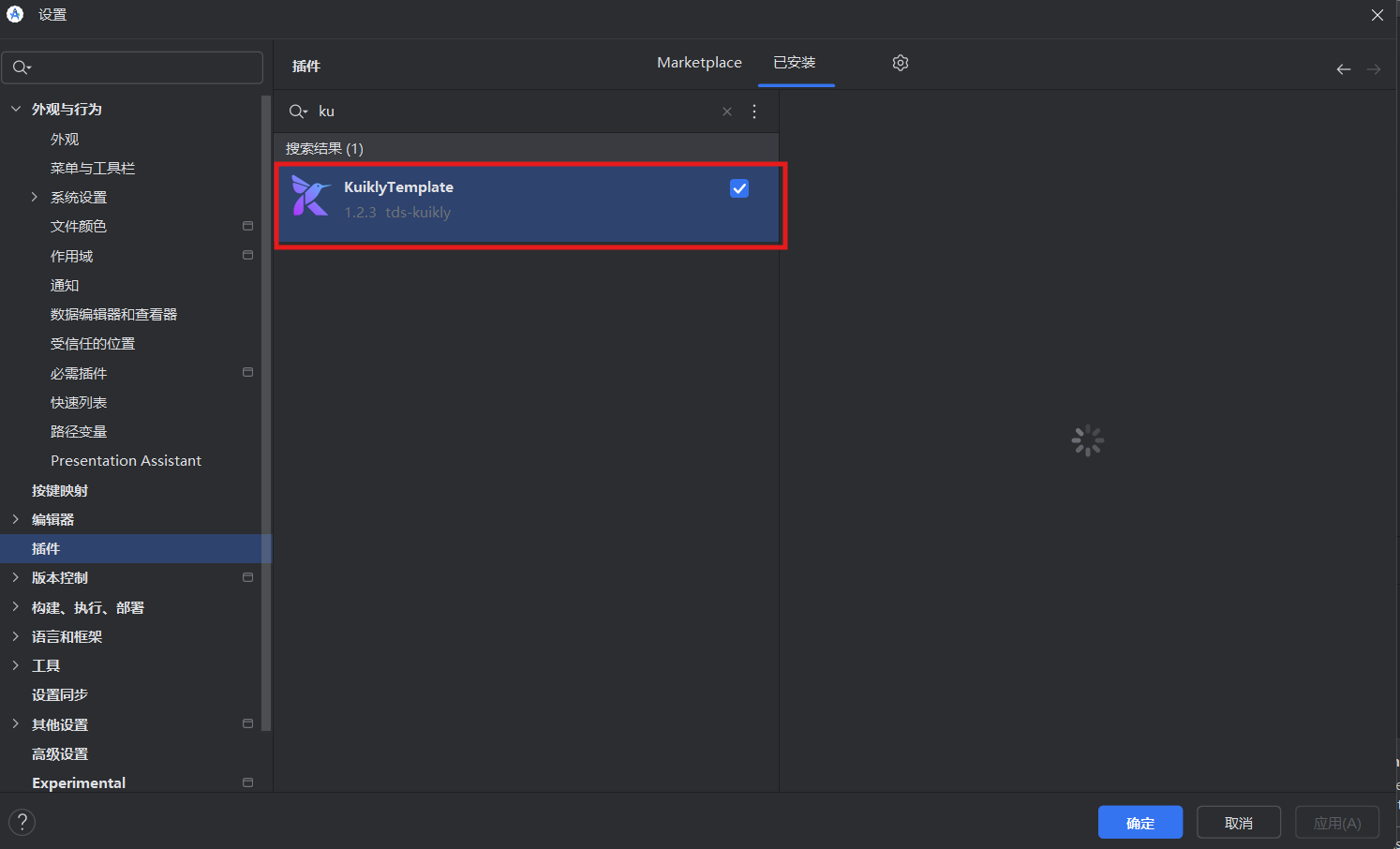The width and height of the screenshot is (1400, 849).
Task: Click the settings tree vertical scrollbar
Action: pos(267,412)
